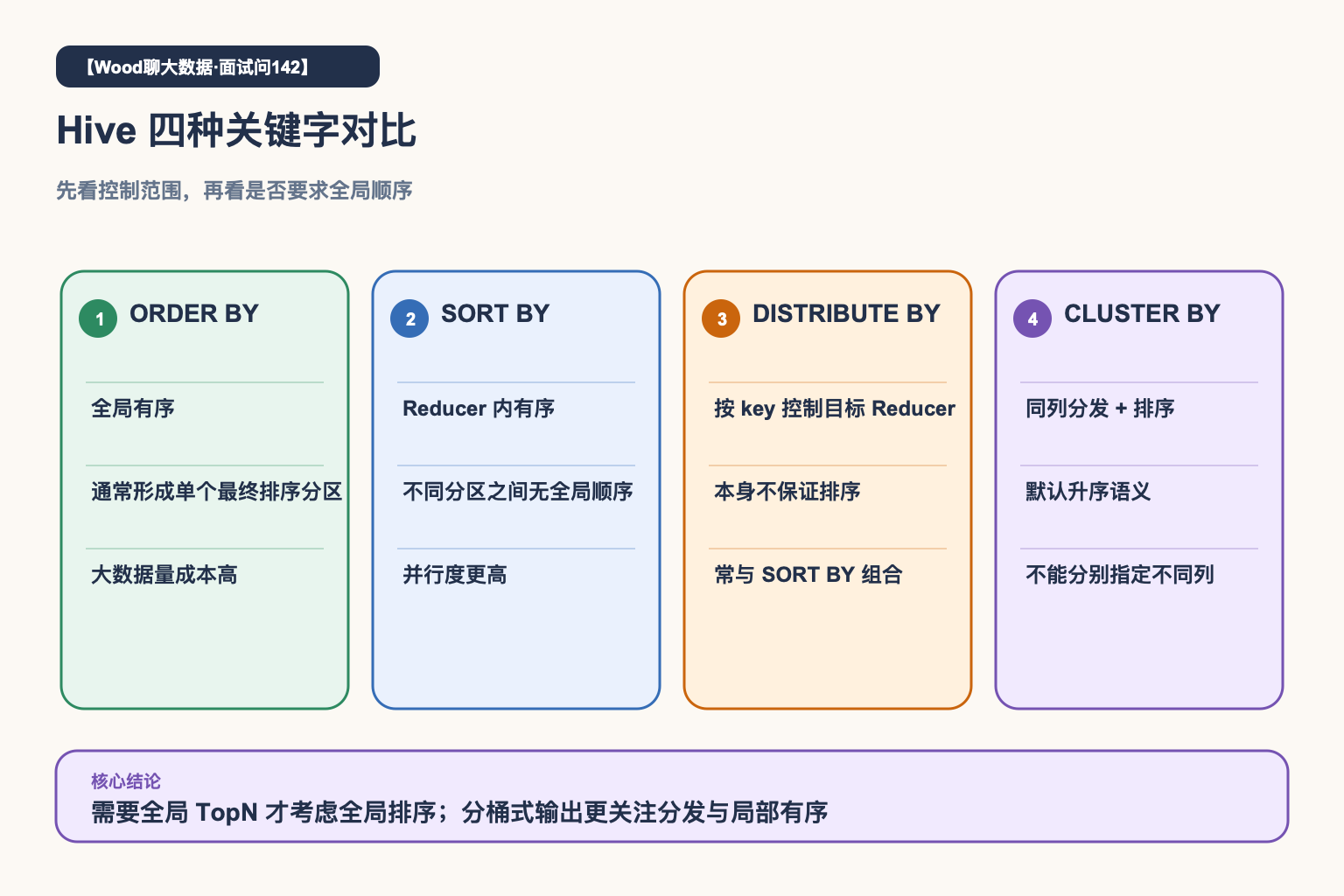
Task: Click the 核心结论 label
Action: click(x=126, y=781)
